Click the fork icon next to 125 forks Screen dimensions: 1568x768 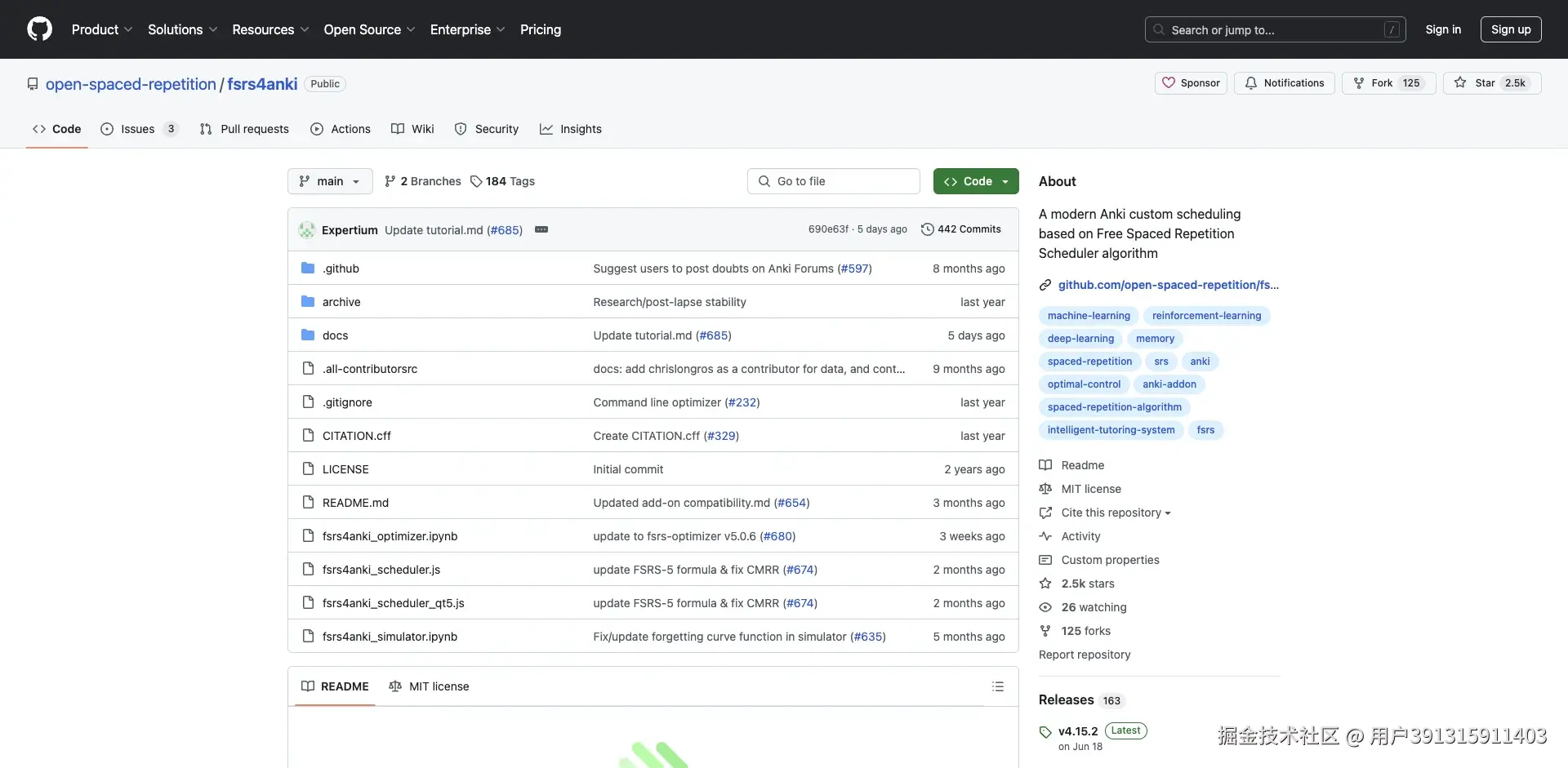pyautogui.click(x=1045, y=631)
